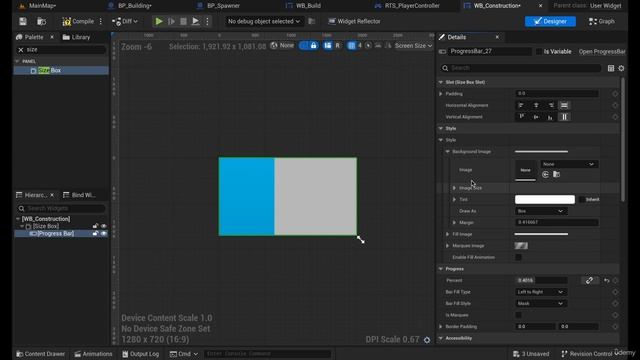The width and height of the screenshot is (640, 360).
Task: Open the Diff dropdown
Action: point(125,21)
